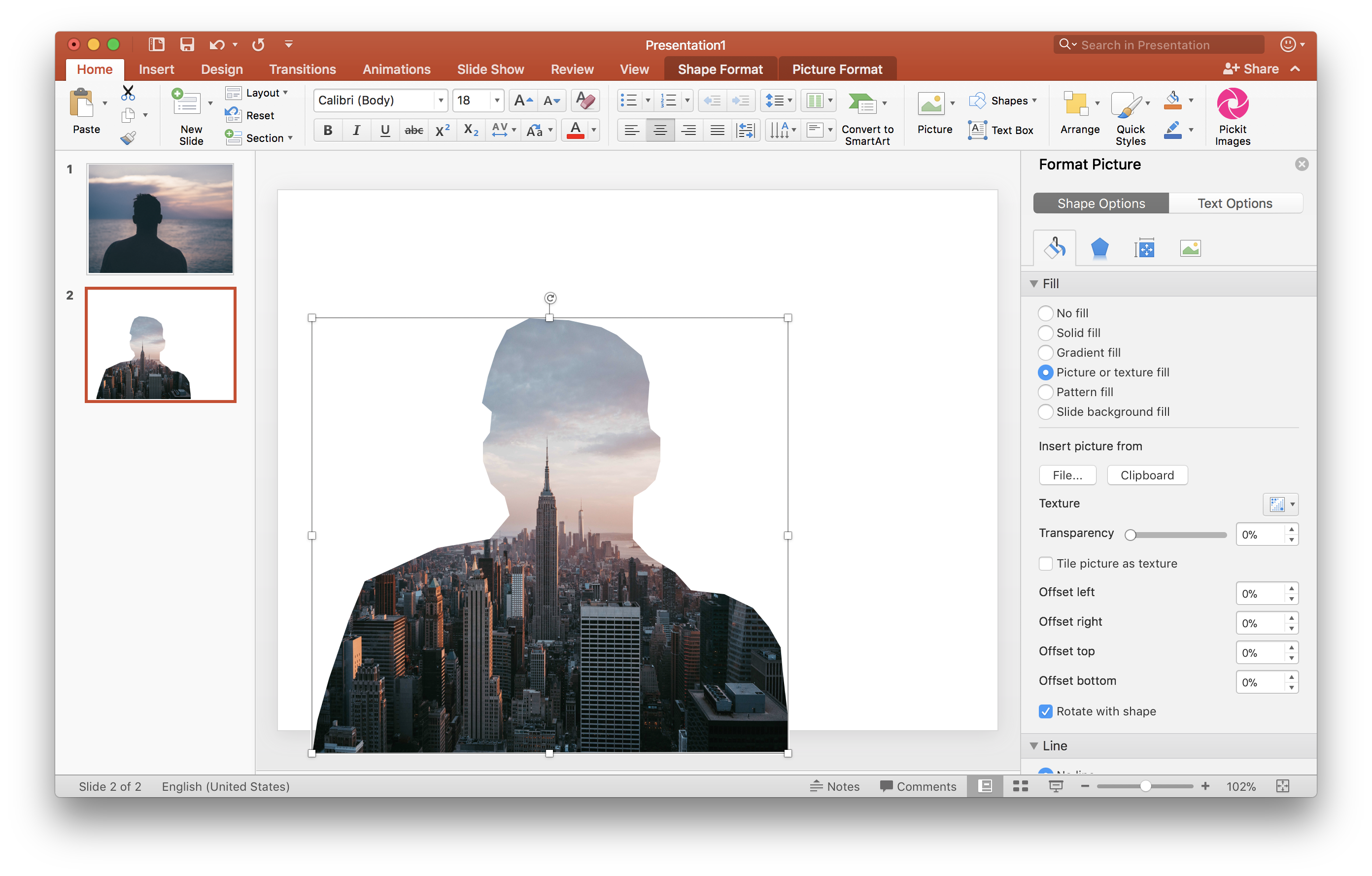Select slide 1 thumbnail

tap(160, 219)
